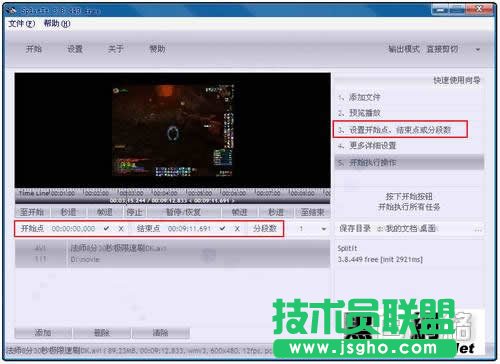
Task: Click on the Time Line ruler
Action: point(172,193)
